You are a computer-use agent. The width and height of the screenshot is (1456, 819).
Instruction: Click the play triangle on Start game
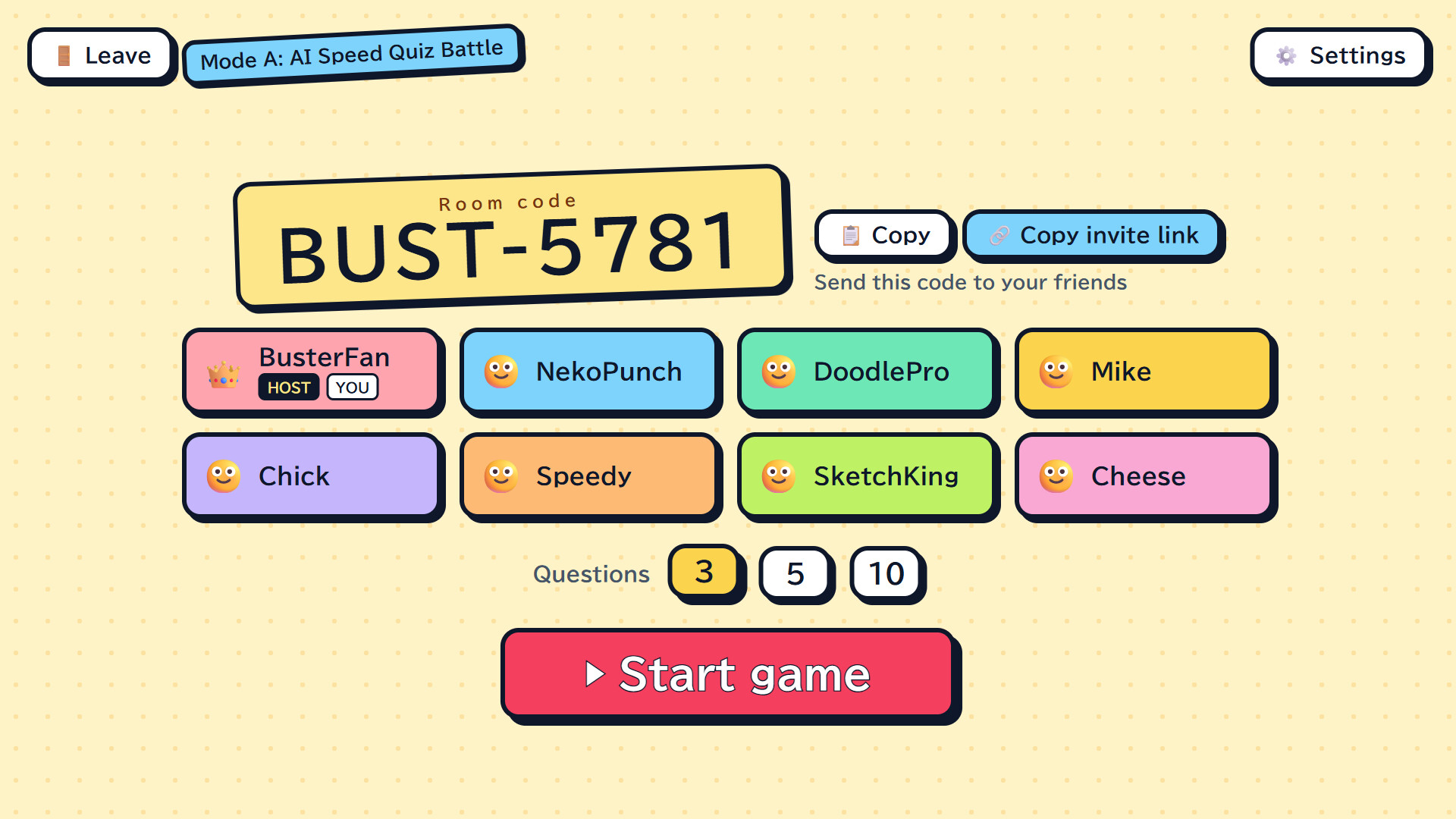click(x=595, y=674)
